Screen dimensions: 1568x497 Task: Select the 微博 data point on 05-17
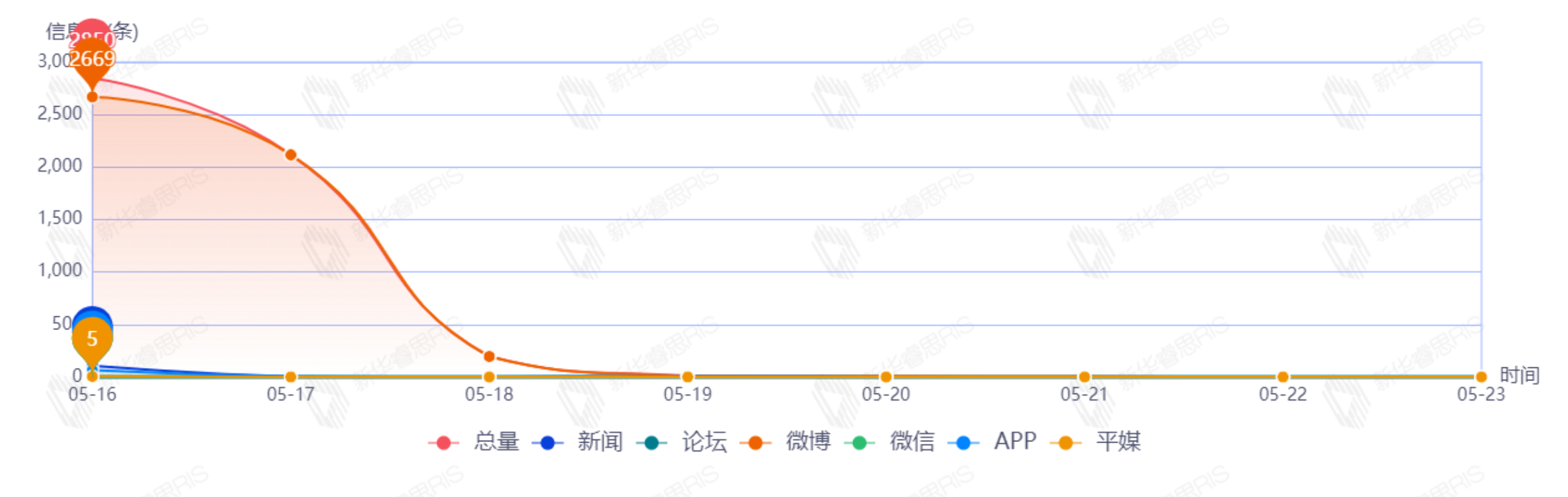pos(291,155)
